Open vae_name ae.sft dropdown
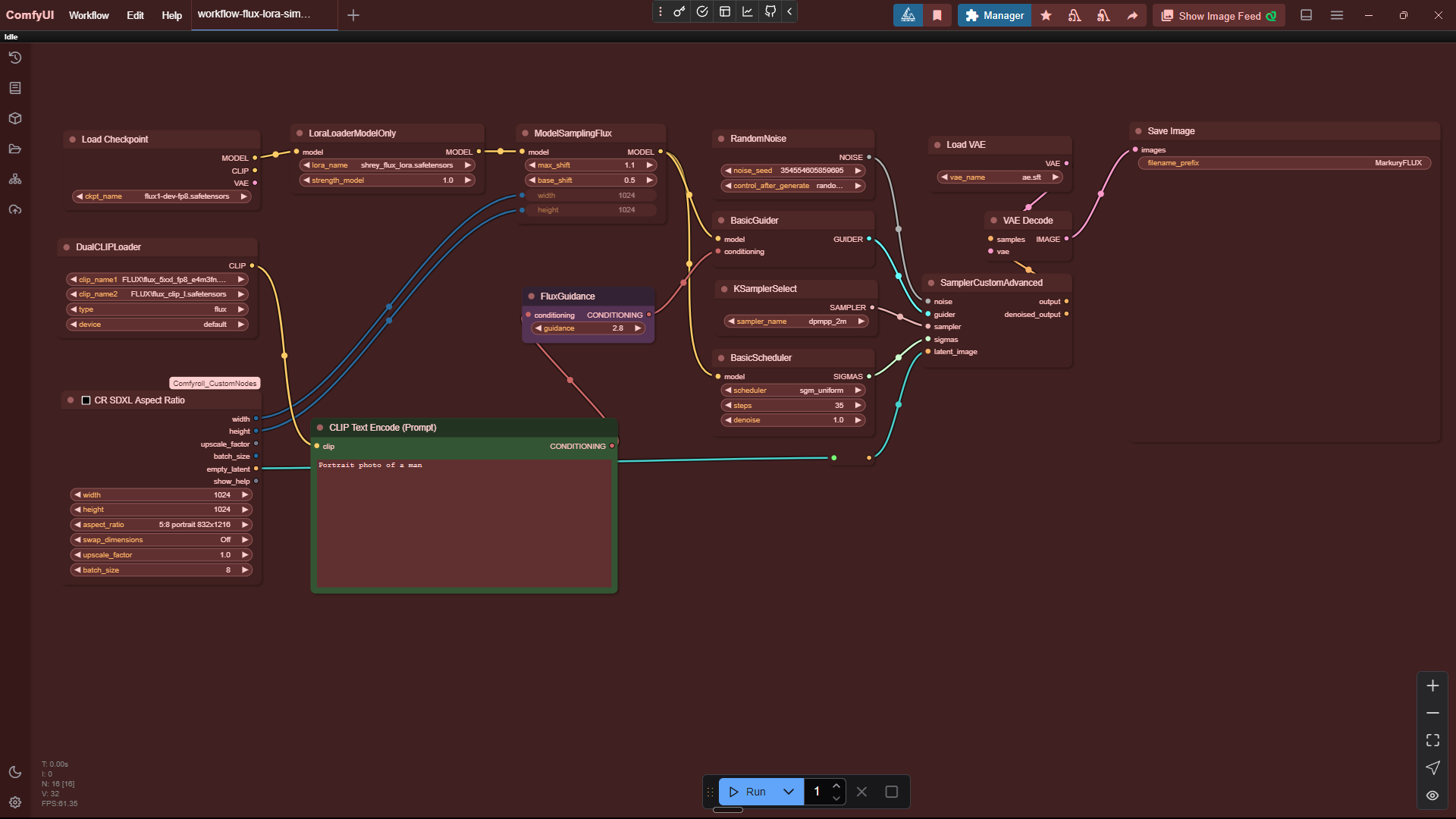Viewport: 1456px width, 819px height. (x=999, y=177)
